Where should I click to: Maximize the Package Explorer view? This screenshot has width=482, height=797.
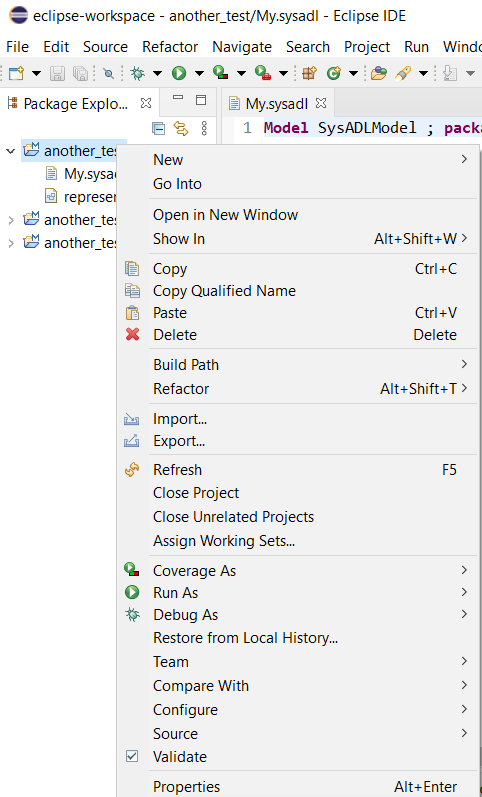(201, 100)
